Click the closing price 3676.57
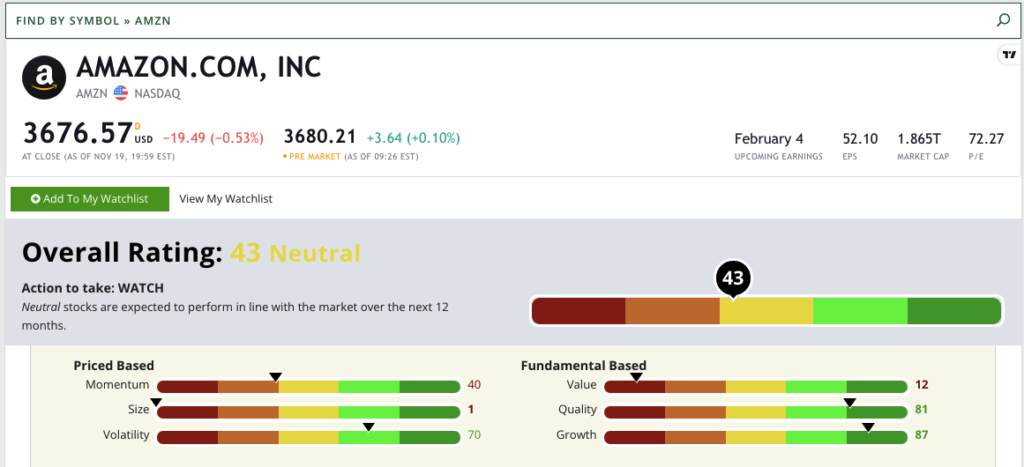The height and width of the screenshot is (467, 1024). point(77,133)
